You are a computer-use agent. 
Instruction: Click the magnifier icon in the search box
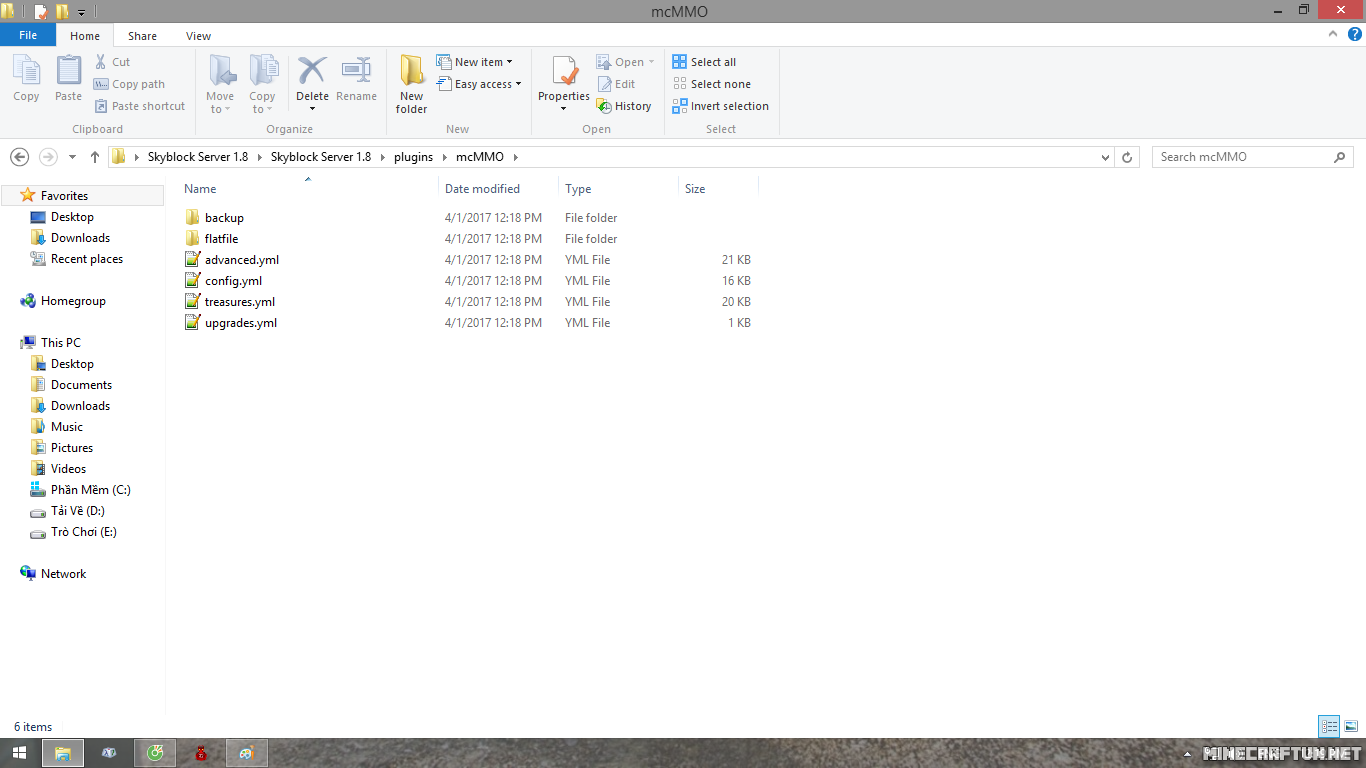pyautogui.click(x=1340, y=157)
